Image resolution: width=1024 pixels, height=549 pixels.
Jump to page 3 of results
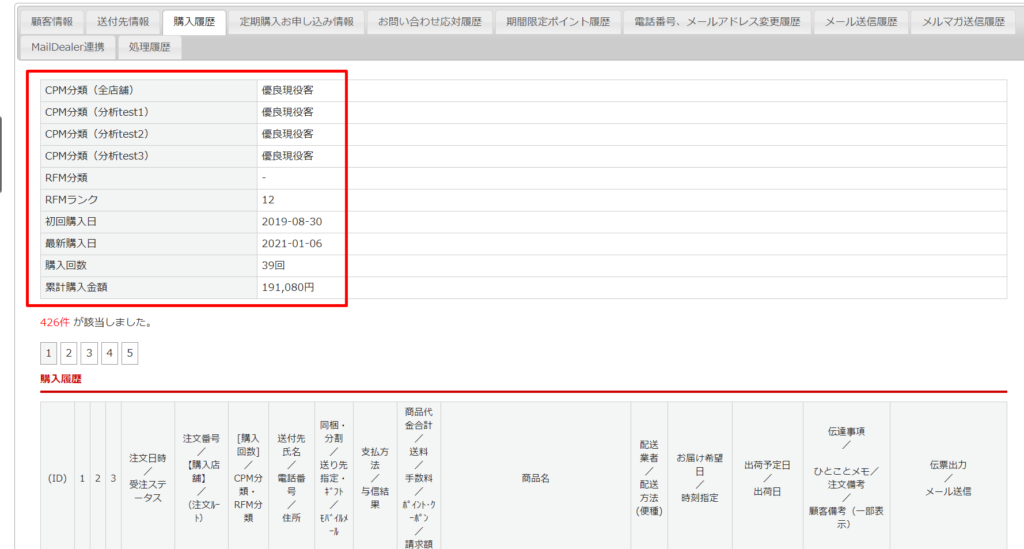tap(89, 353)
